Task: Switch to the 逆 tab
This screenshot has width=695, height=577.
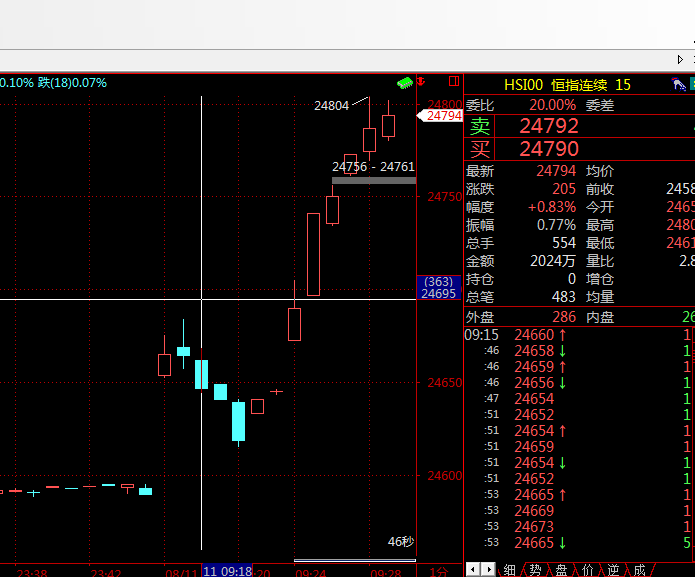Action: point(614,569)
